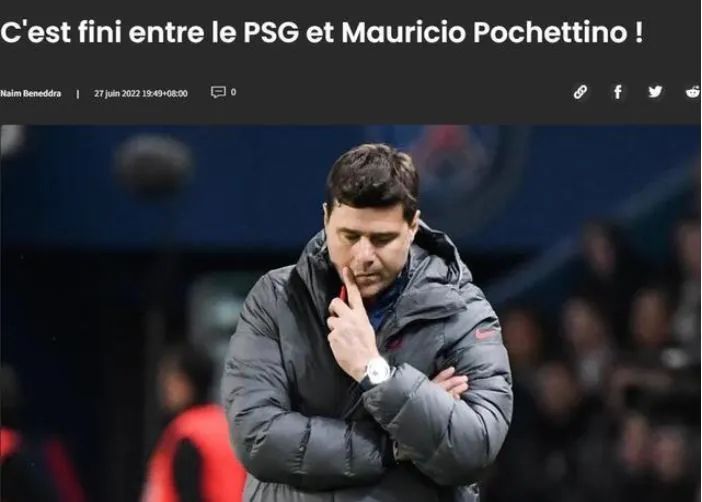702x502 pixels.
Task: Click the headline about PSG and Pochettino
Action: click(321, 32)
